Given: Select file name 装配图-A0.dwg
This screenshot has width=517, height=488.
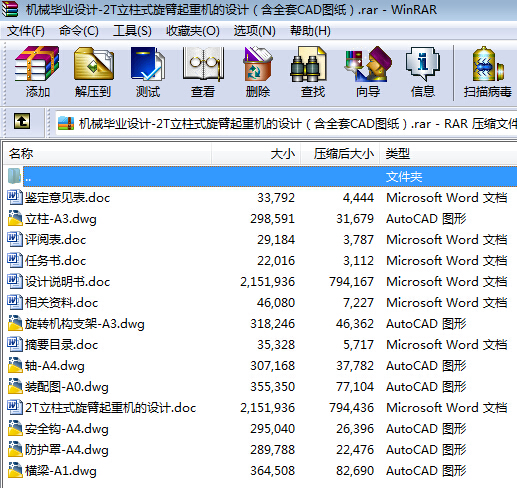Looking at the screenshot, I should pos(67,387).
